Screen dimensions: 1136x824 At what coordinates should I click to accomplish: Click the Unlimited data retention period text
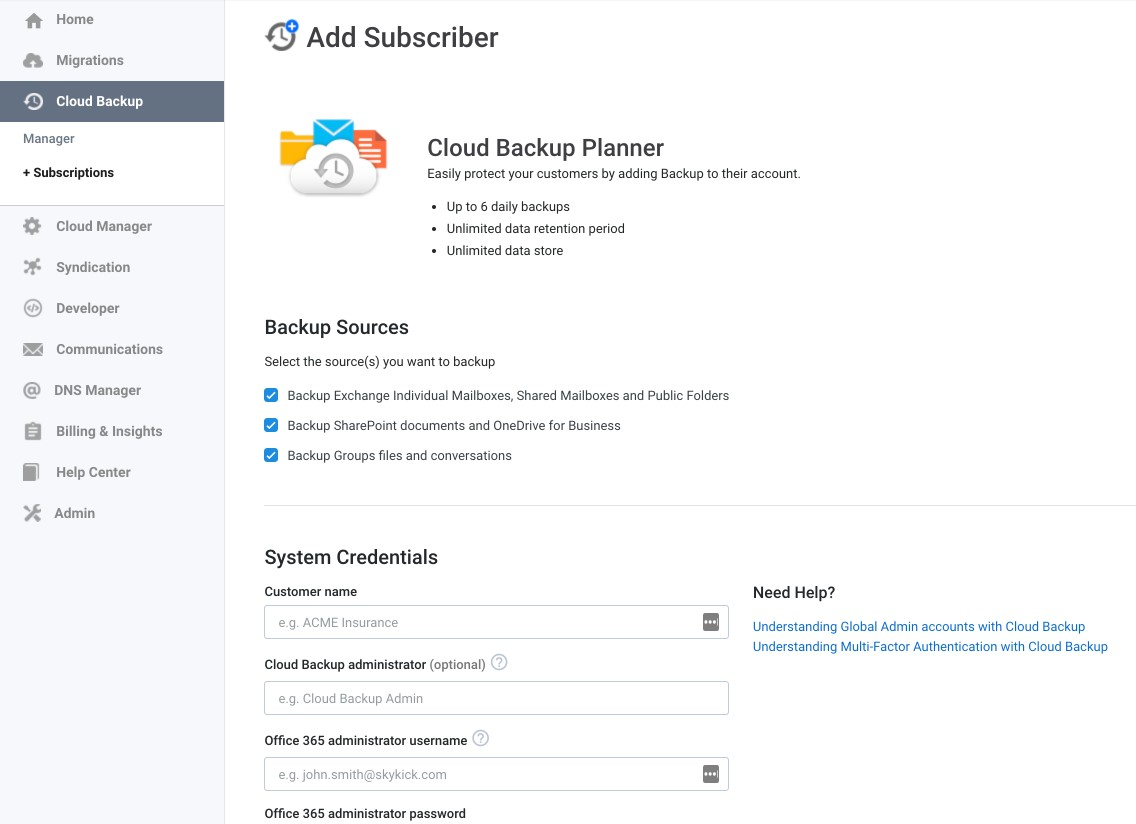(535, 228)
